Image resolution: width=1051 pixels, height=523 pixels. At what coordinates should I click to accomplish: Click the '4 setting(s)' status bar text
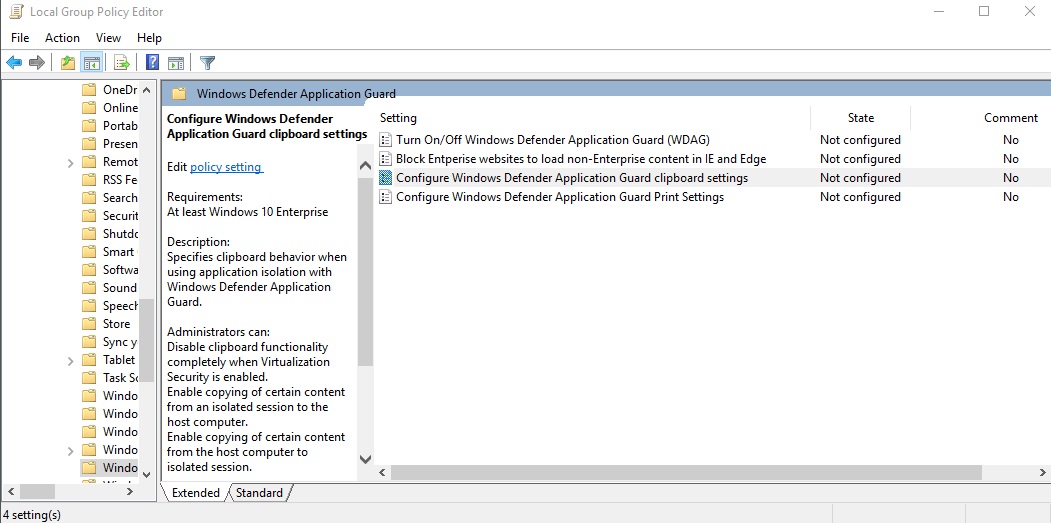coord(32,515)
